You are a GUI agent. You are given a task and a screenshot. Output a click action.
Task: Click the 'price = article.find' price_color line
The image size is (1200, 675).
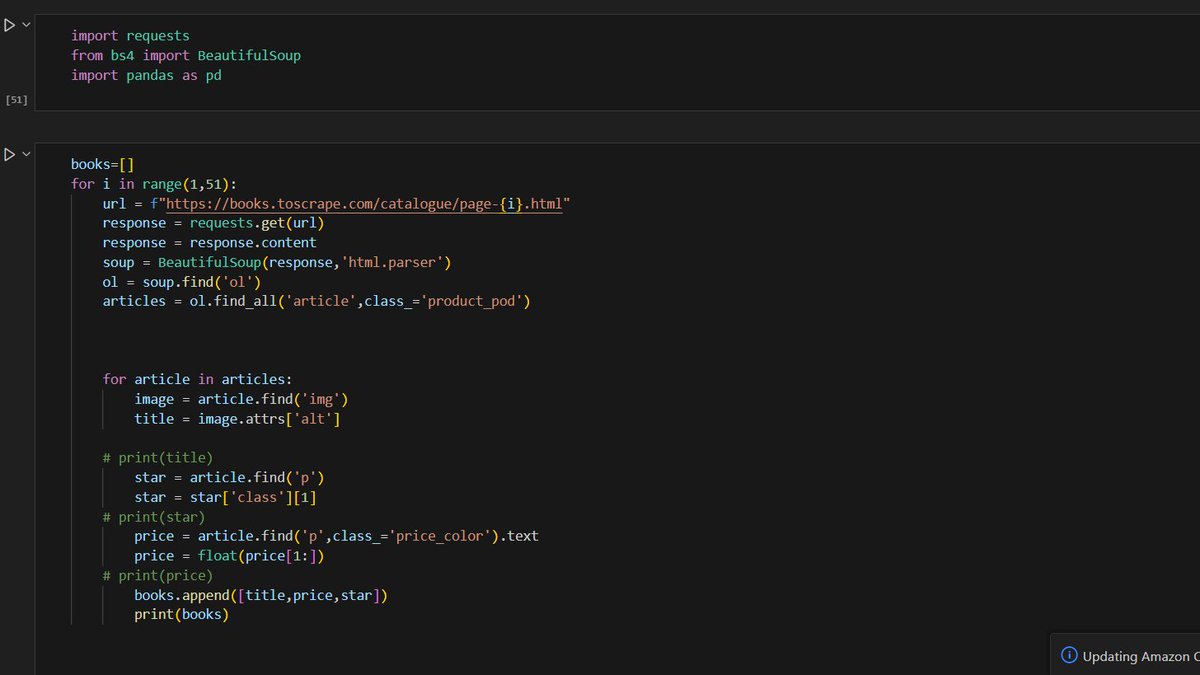[336, 536]
